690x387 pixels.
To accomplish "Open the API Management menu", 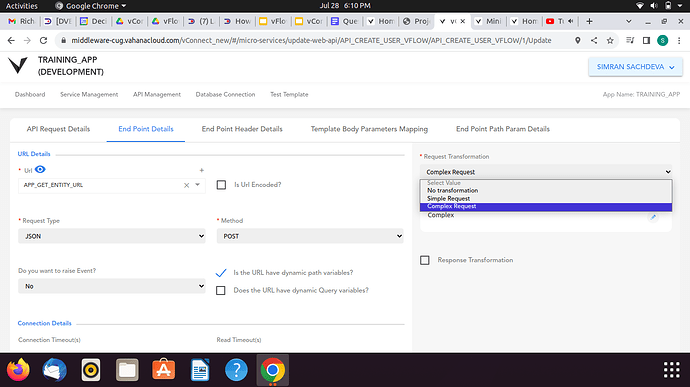I will coord(157,94).
